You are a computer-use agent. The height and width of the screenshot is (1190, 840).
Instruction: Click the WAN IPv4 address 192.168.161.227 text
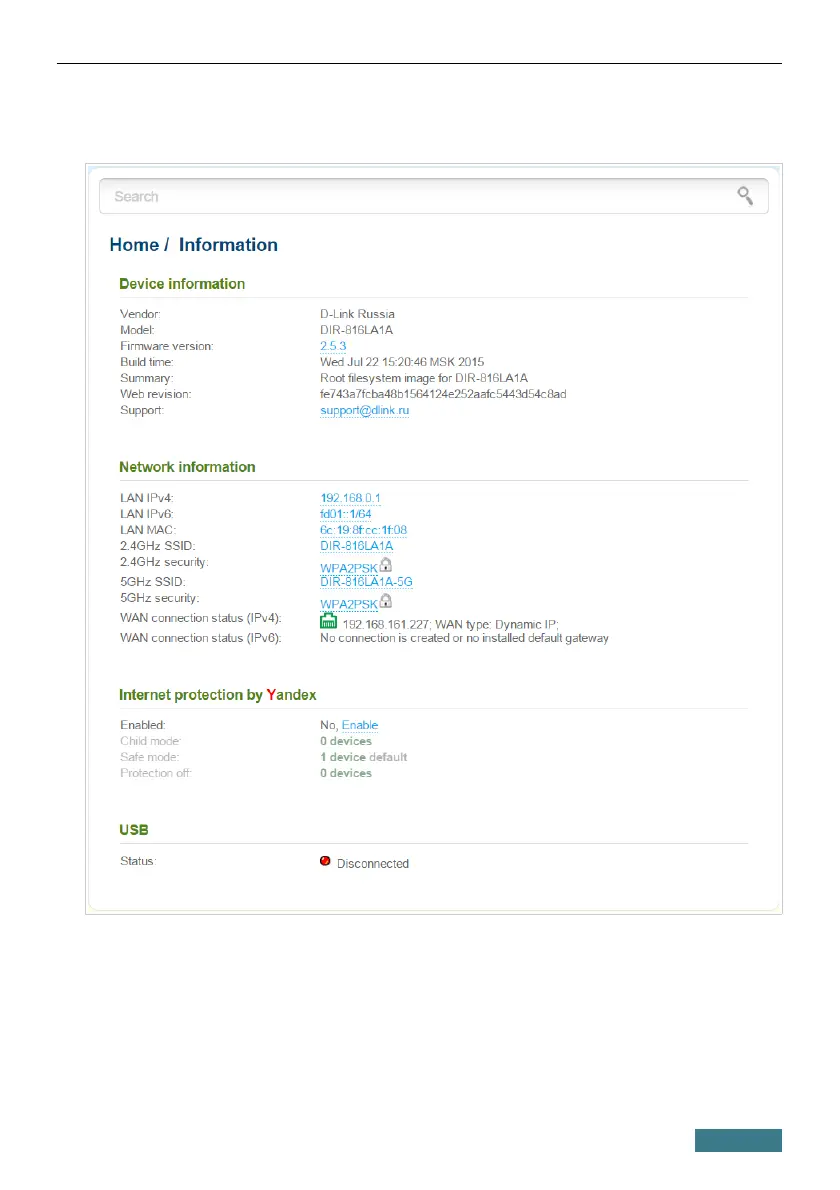point(385,623)
